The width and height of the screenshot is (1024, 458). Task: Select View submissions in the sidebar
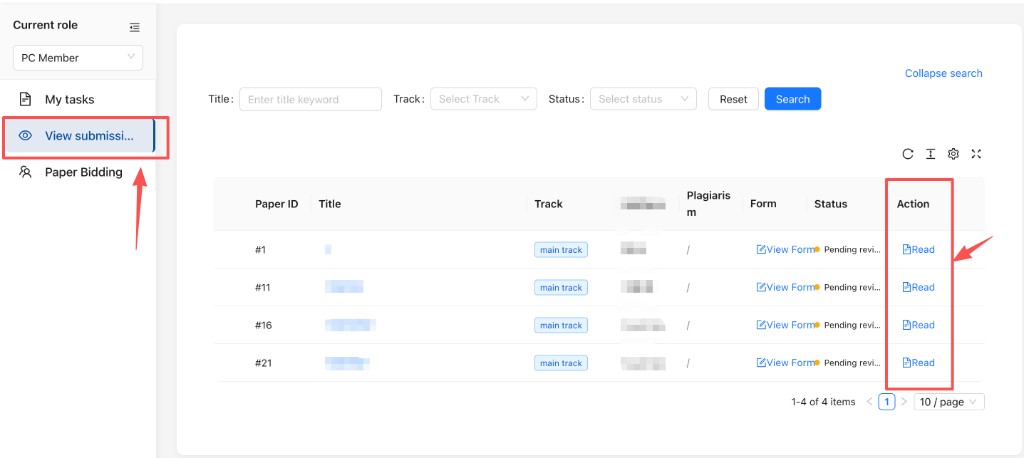78,136
